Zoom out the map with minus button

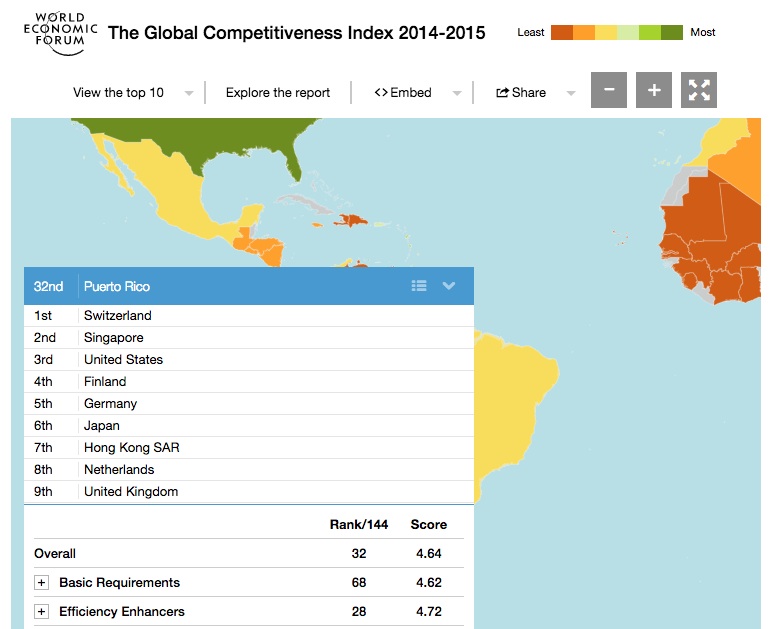[609, 90]
